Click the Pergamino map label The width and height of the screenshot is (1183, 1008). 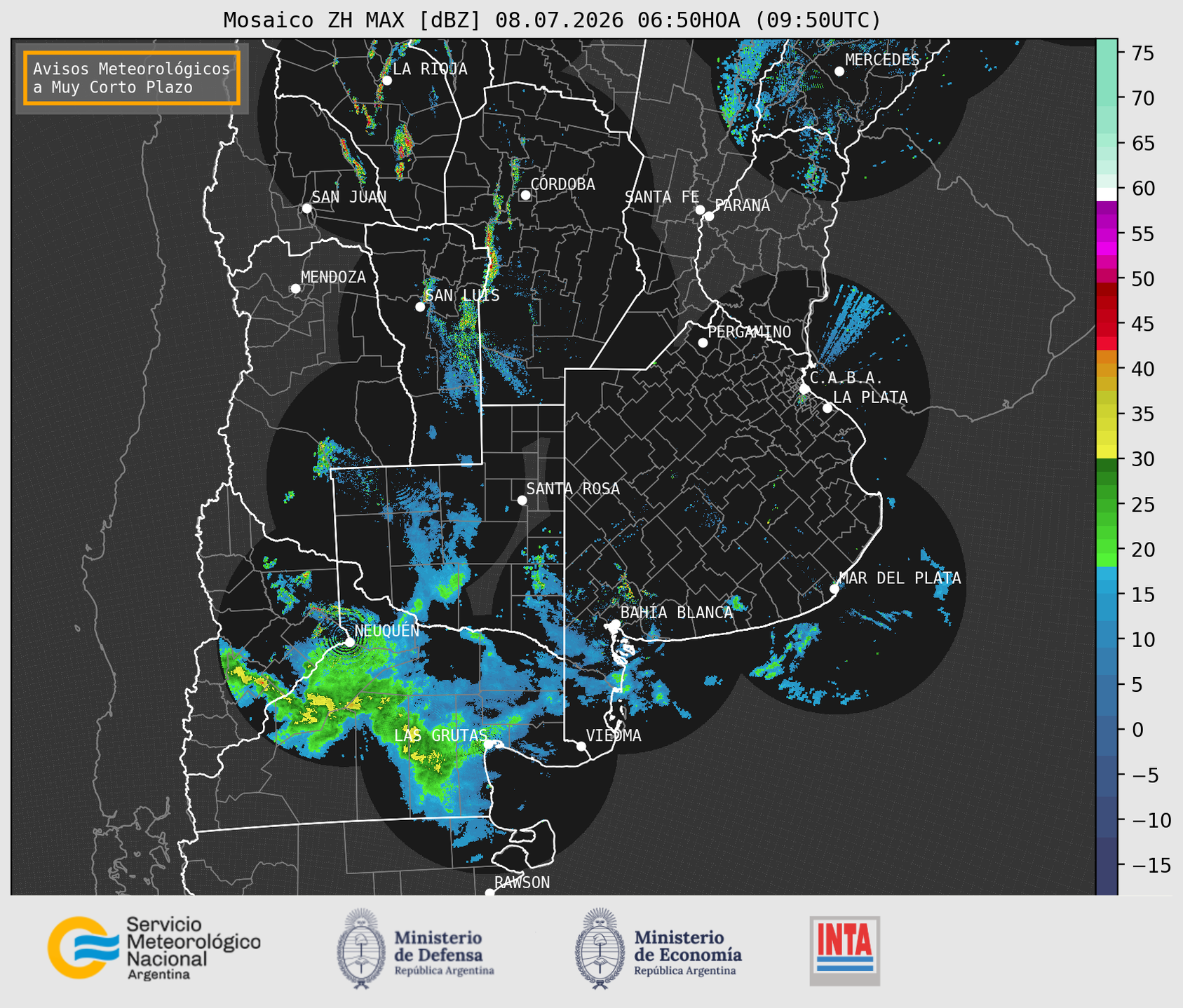click(x=749, y=332)
